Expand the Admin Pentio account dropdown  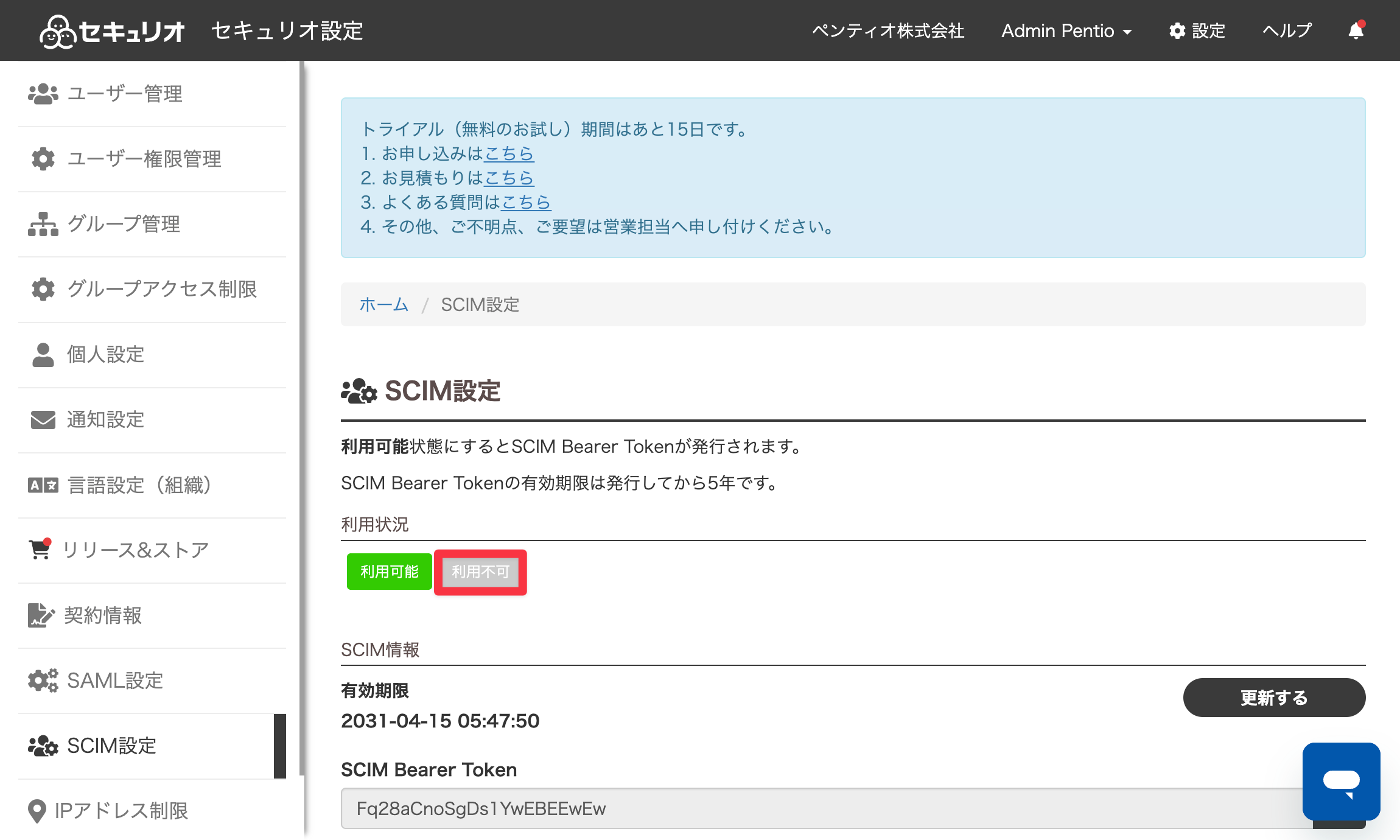[x=1066, y=30]
